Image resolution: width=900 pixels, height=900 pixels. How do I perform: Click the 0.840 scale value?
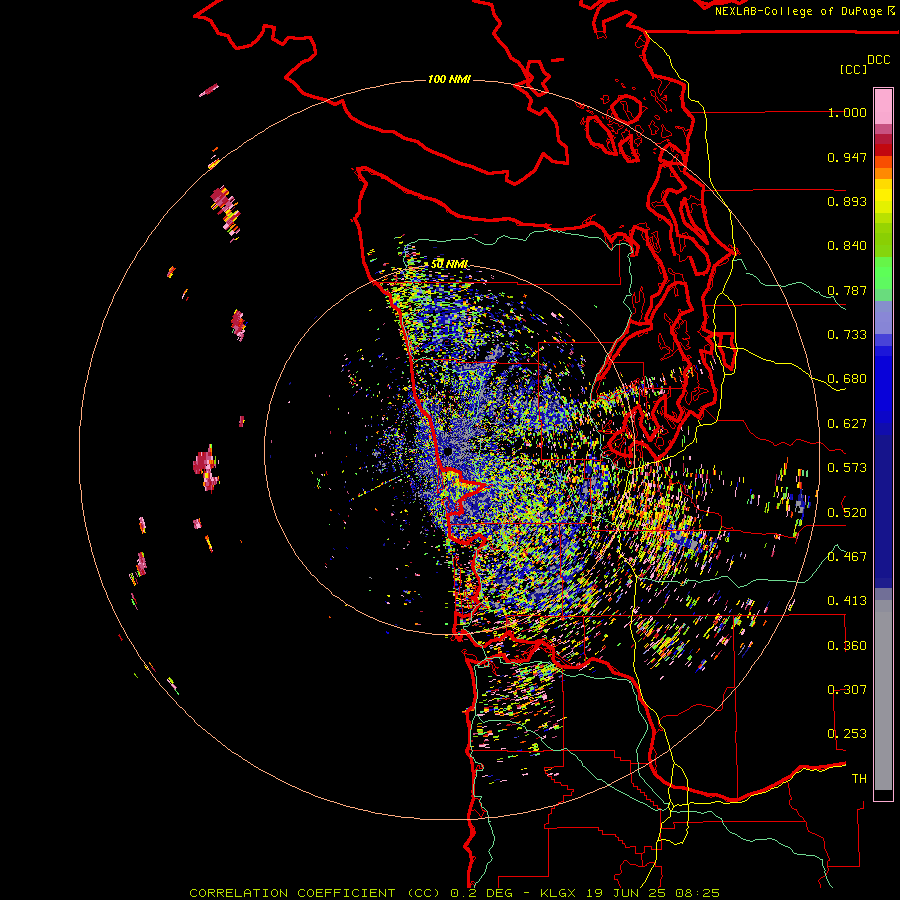tap(847, 246)
